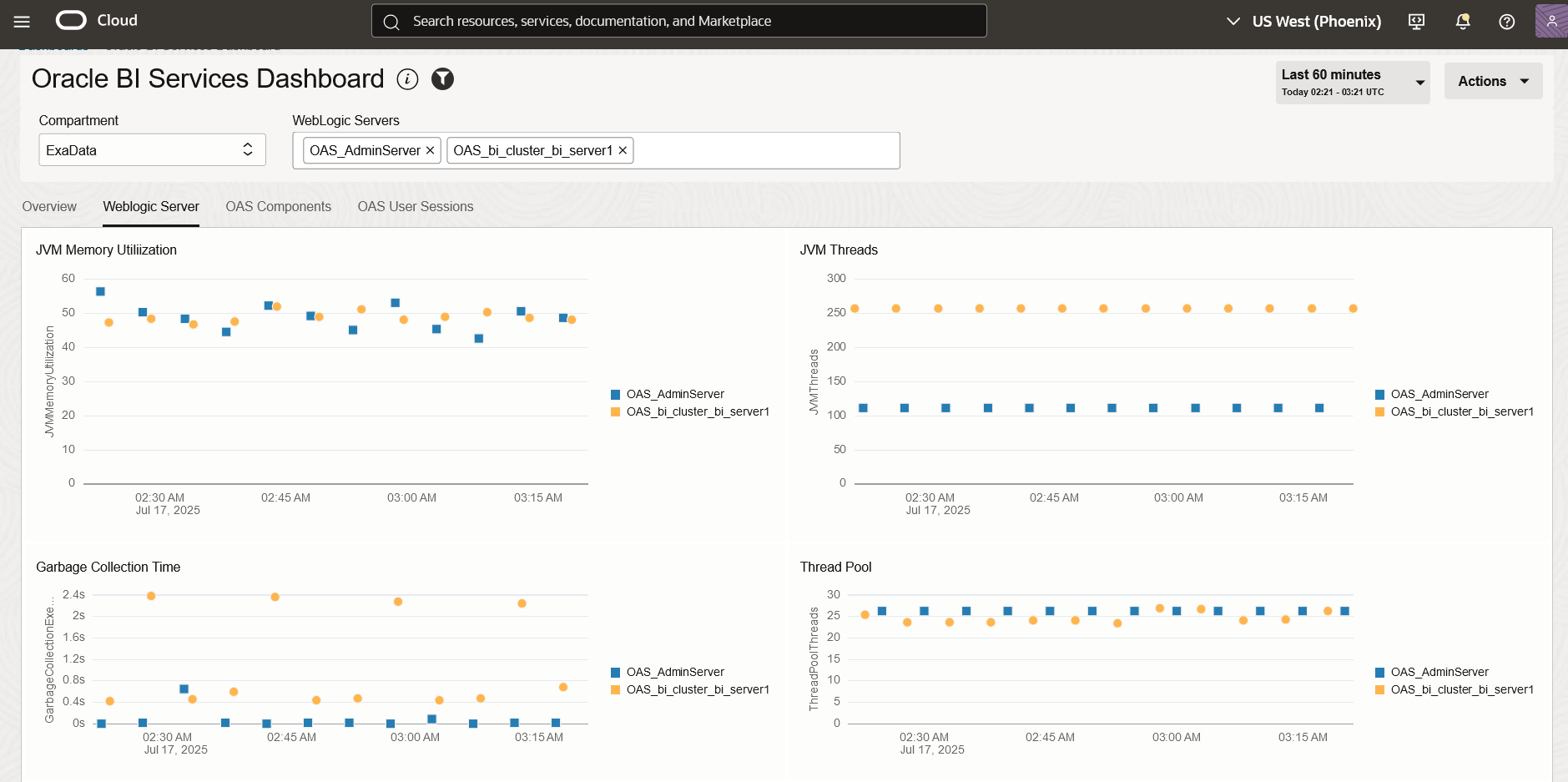Switch to the OAS User Sessions tab

coord(415,206)
